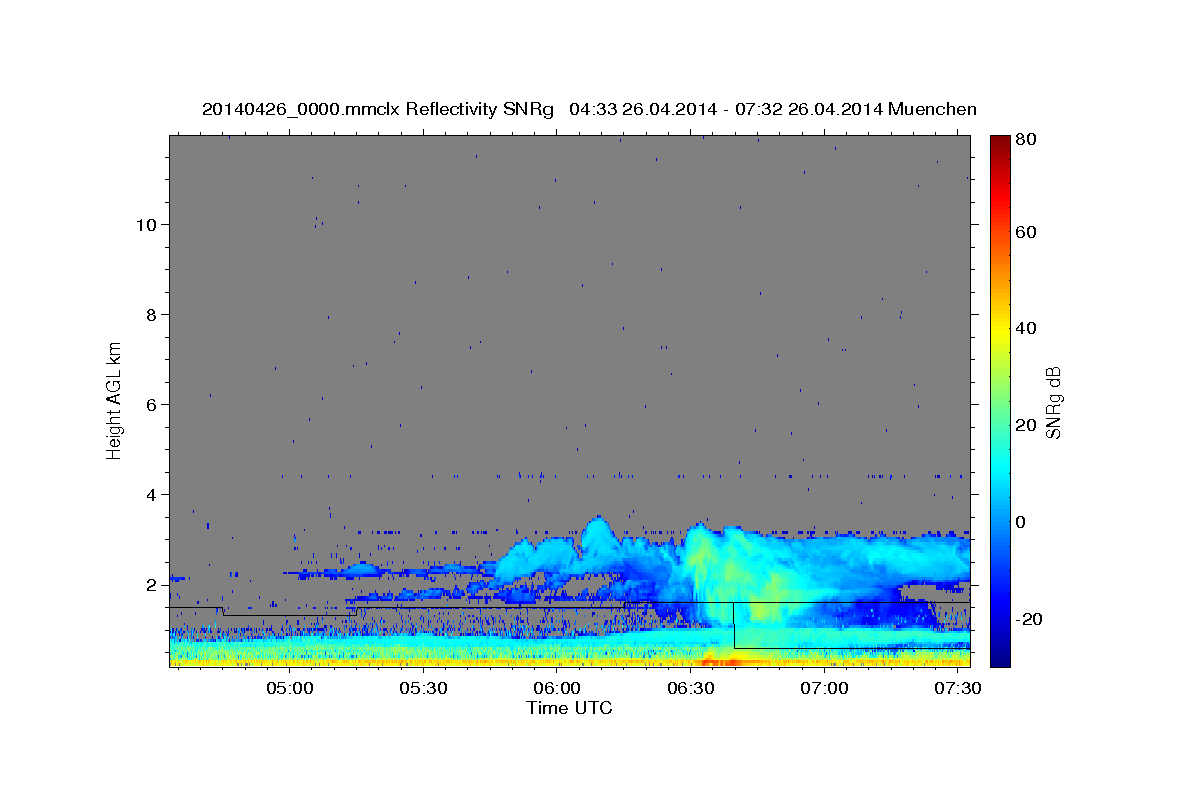Select the 05:30 time tick label

coord(423,688)
